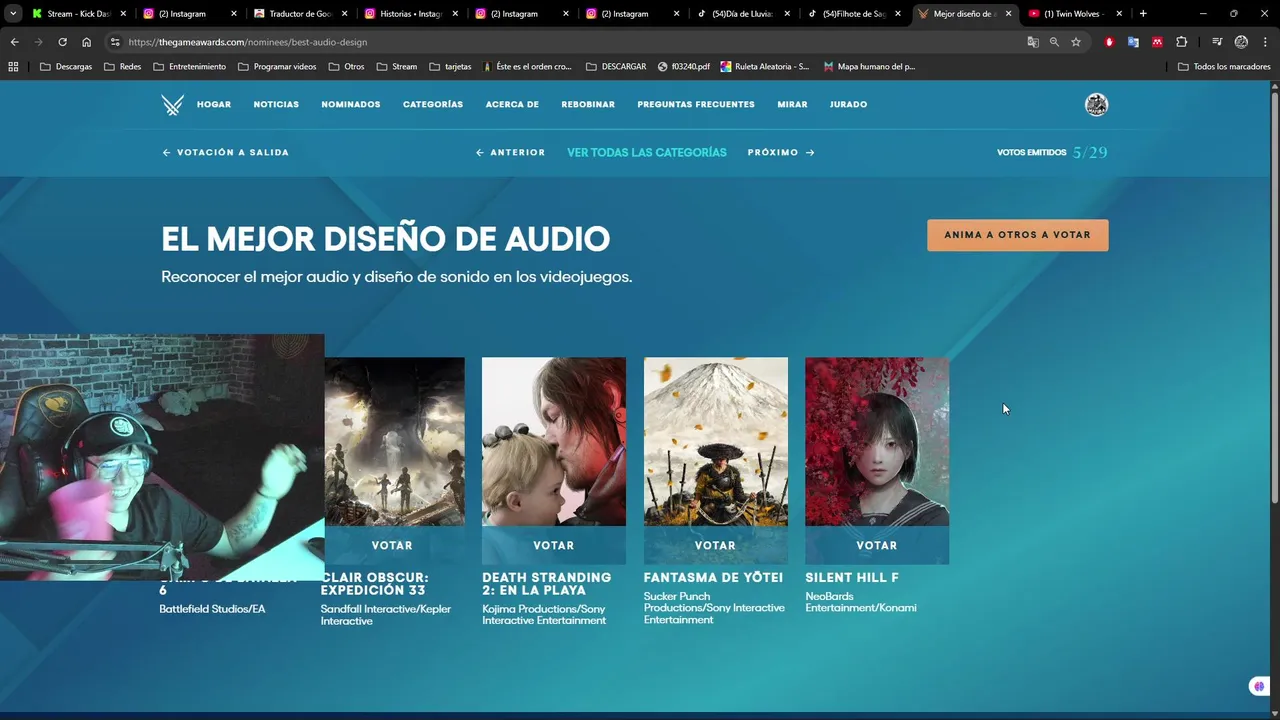Open ACERCA DE in the site navigation
The width and height of the screenshot is (1280, 720).
512,105
